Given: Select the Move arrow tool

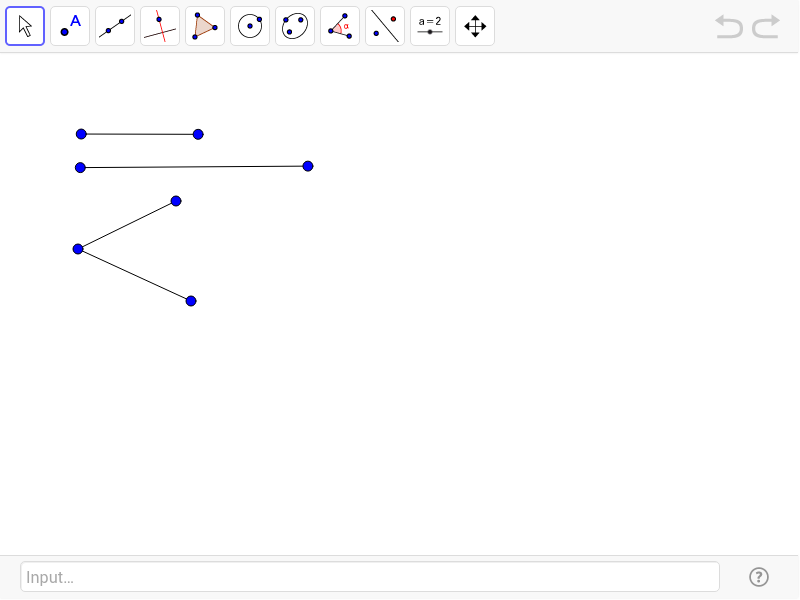Looking at the screenshot, I should click(25, 26).
